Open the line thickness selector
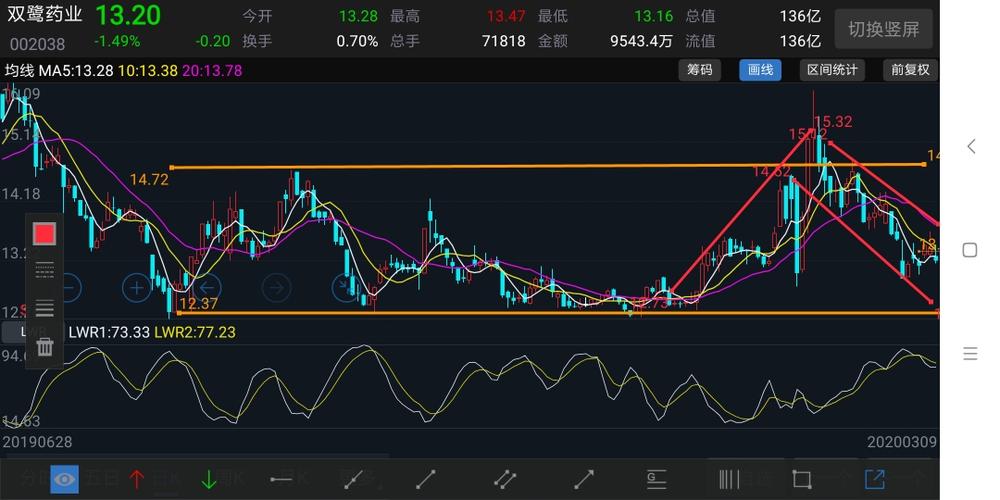1000x500 pixels. (45, 309)
